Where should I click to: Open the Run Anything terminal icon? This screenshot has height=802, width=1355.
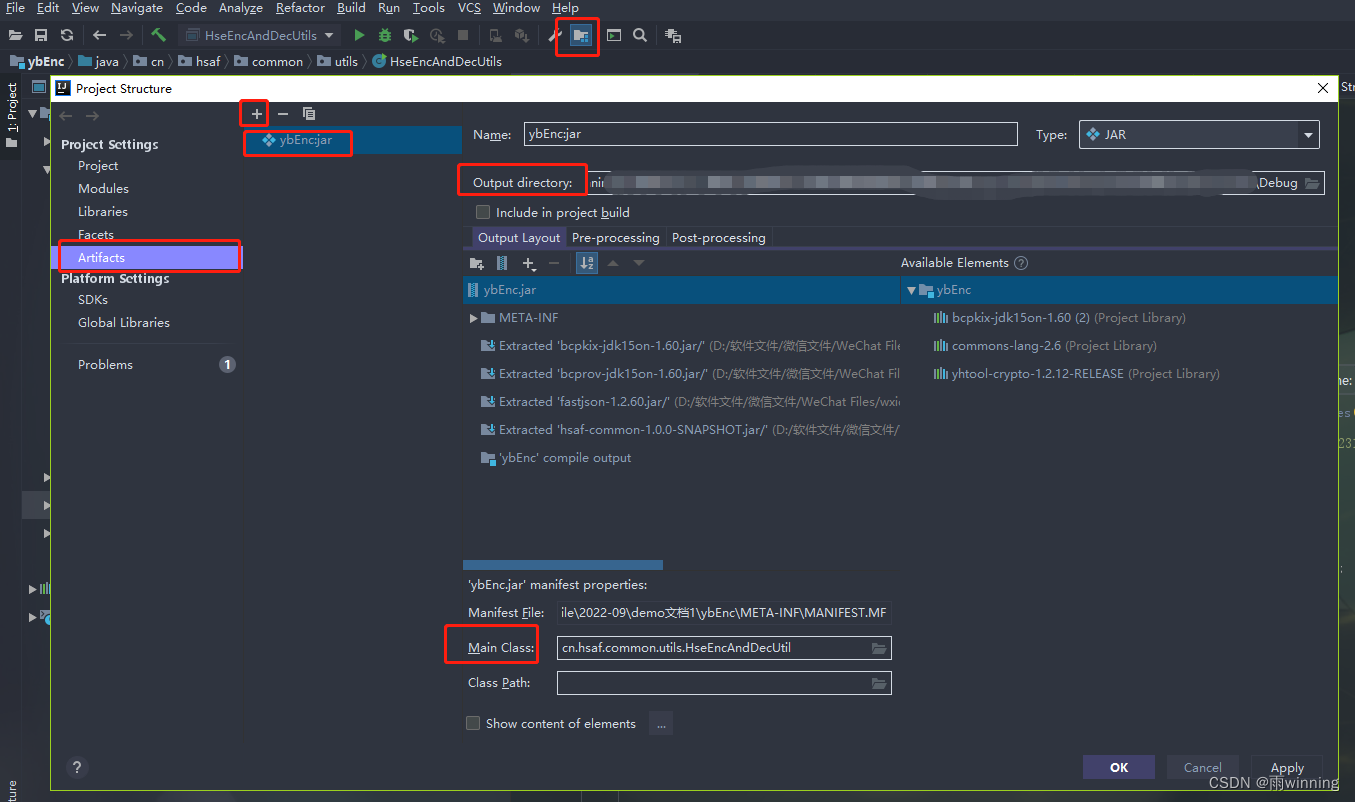point(614,35)
